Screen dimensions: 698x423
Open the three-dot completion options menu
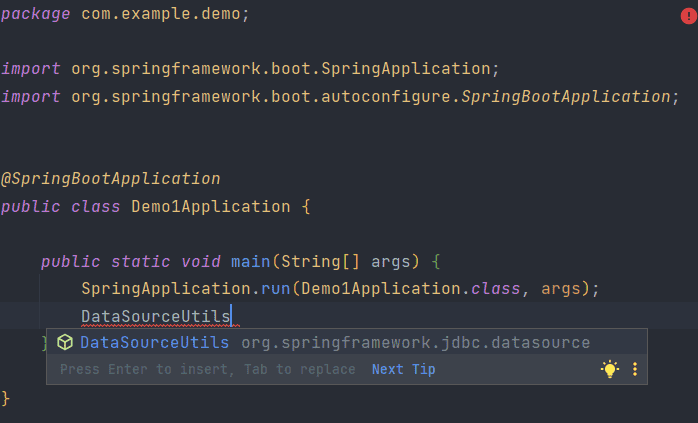pos(635,369)
